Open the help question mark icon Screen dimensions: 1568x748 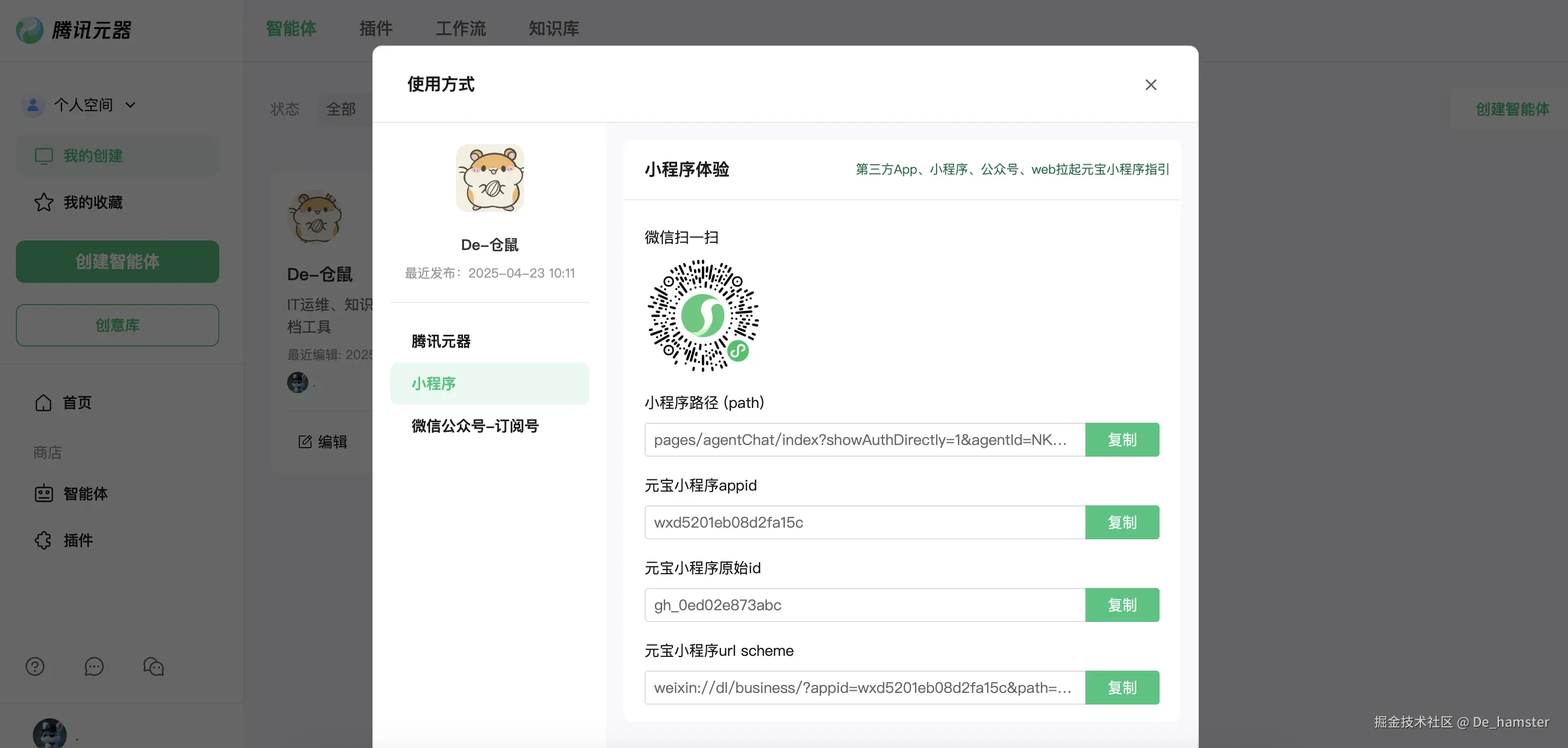tap(34, 666)
